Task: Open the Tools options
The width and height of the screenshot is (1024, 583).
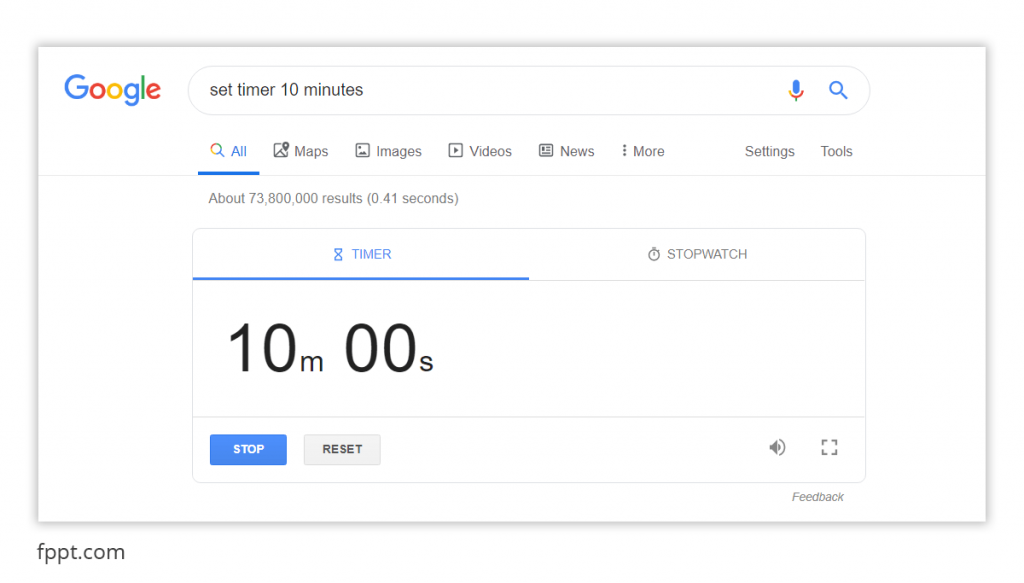Action: click(x=836, y=151)
